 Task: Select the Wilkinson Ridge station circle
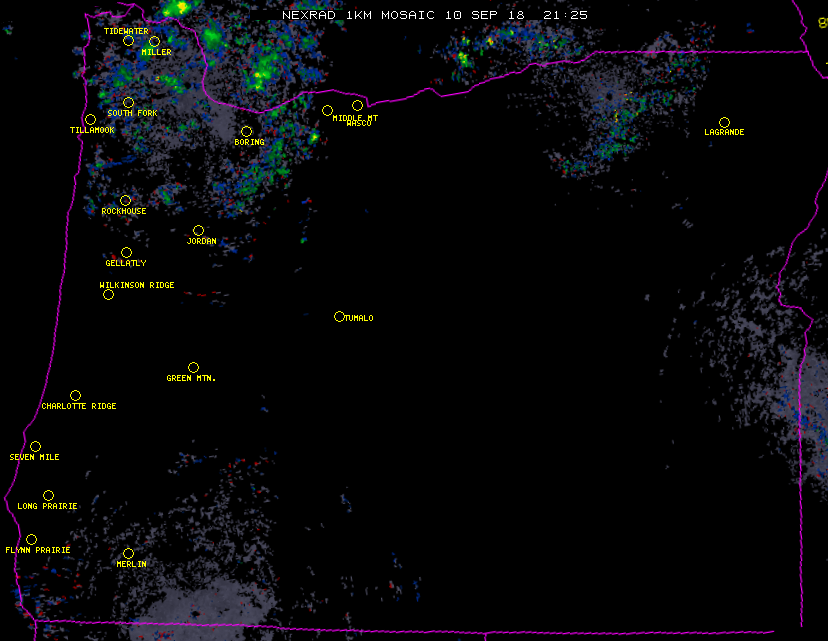pyautogui.click(x=108, y=294)
